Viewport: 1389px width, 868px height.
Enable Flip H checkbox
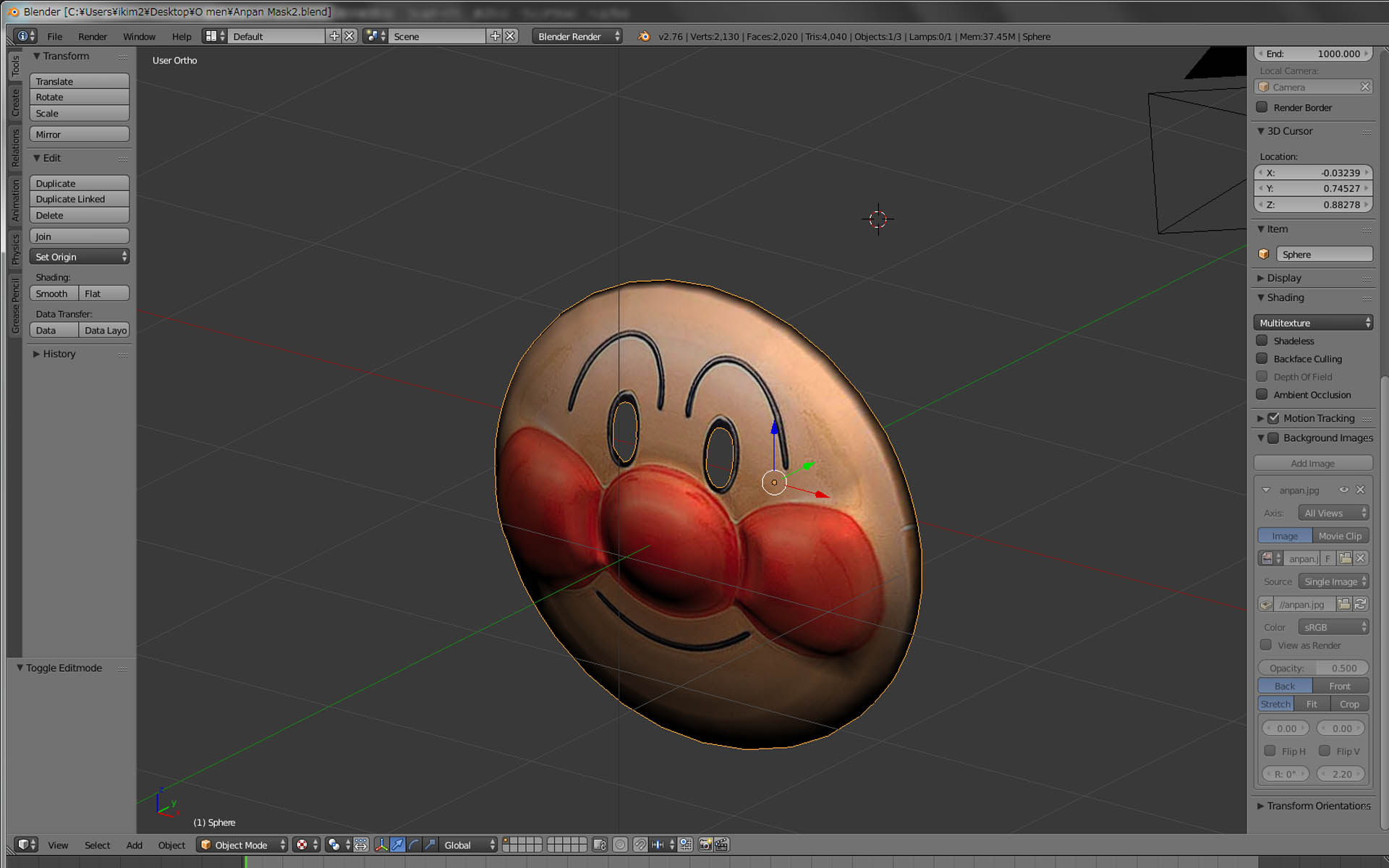[x=1270, y=751]
